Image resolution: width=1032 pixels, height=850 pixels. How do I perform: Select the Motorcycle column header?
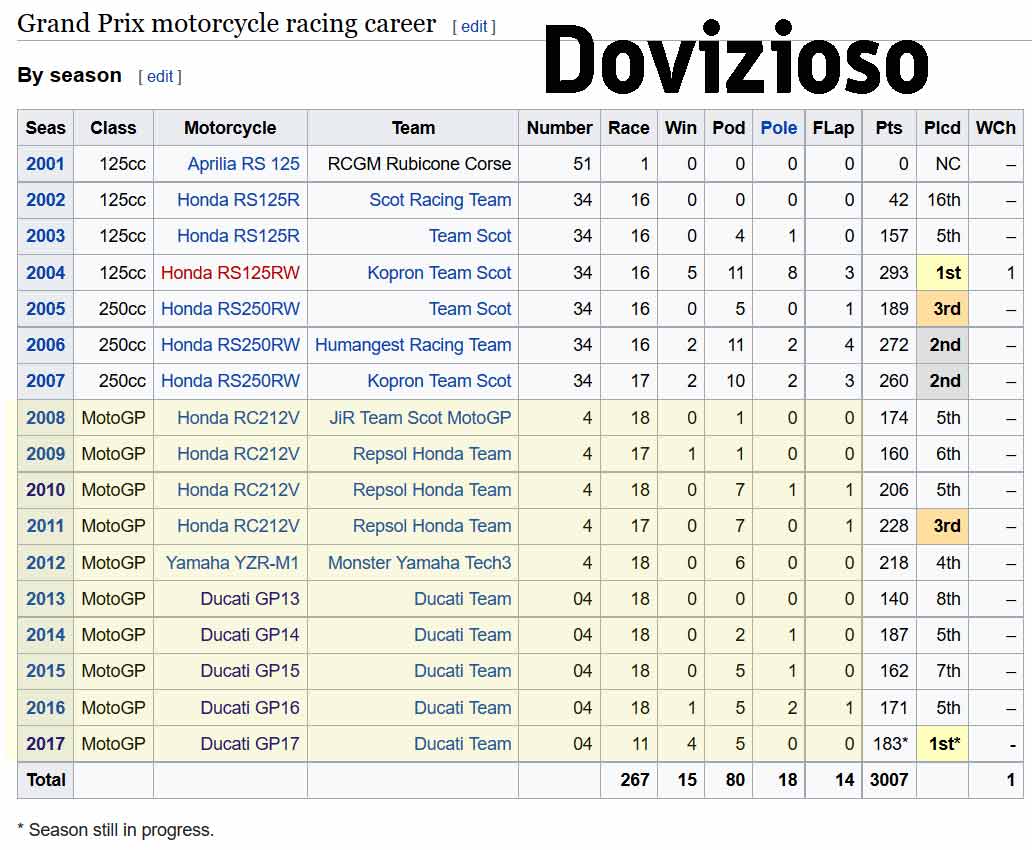tap(230, 128)
